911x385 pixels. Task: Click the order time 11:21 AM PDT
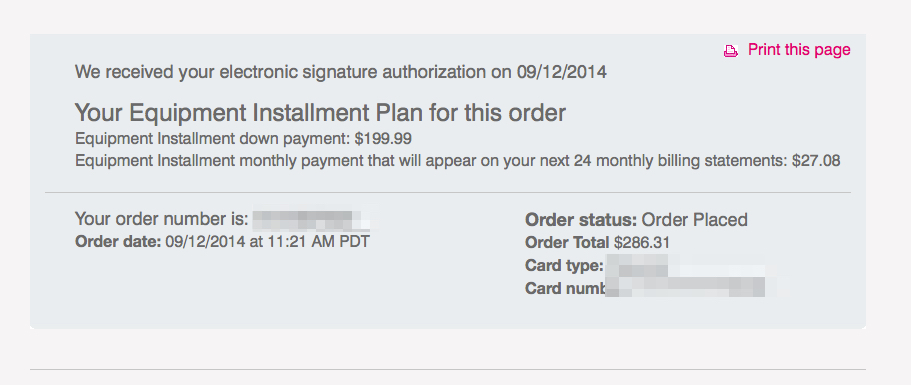[318, 242]
